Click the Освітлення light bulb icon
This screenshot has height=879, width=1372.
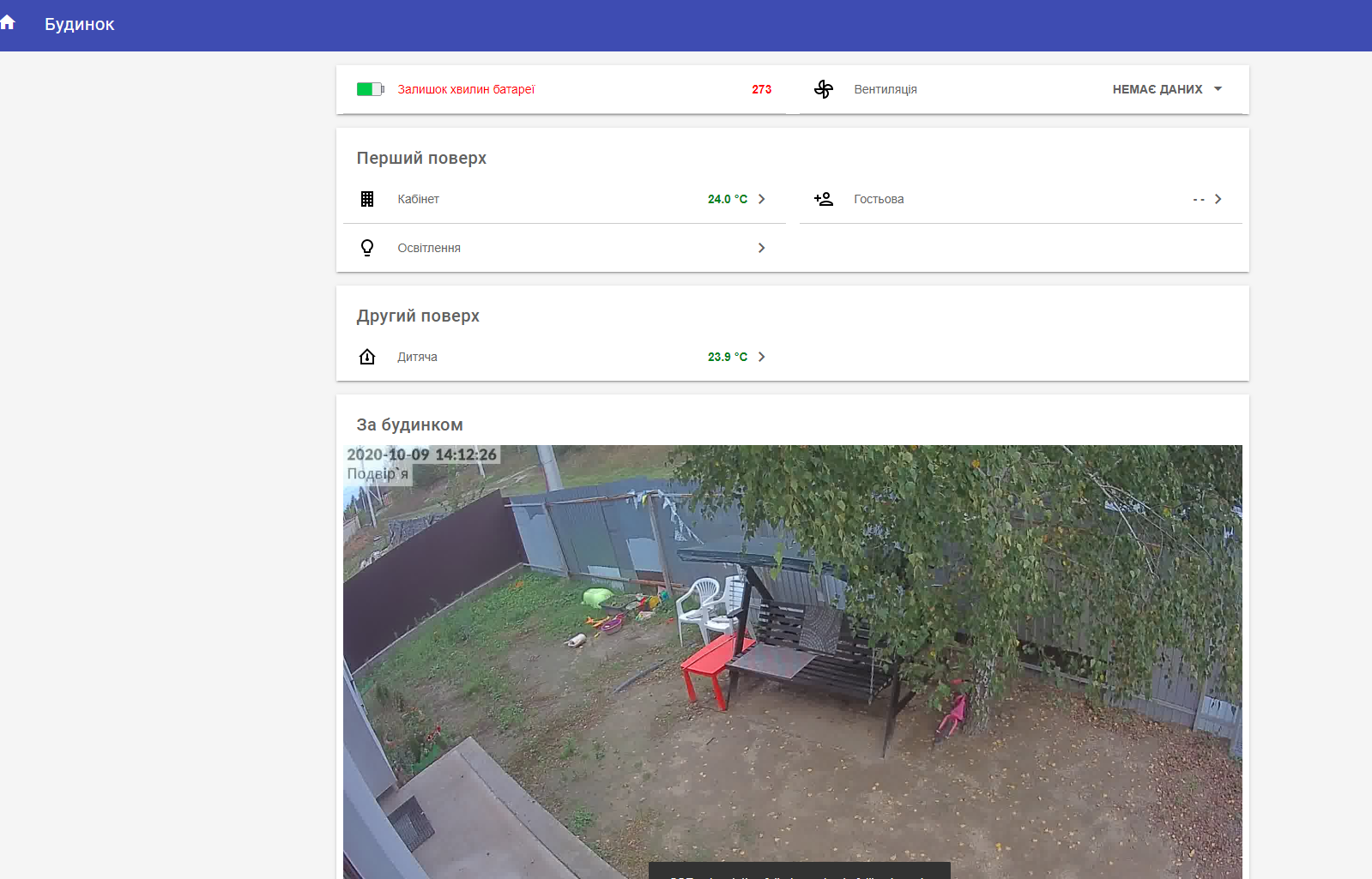367,248
